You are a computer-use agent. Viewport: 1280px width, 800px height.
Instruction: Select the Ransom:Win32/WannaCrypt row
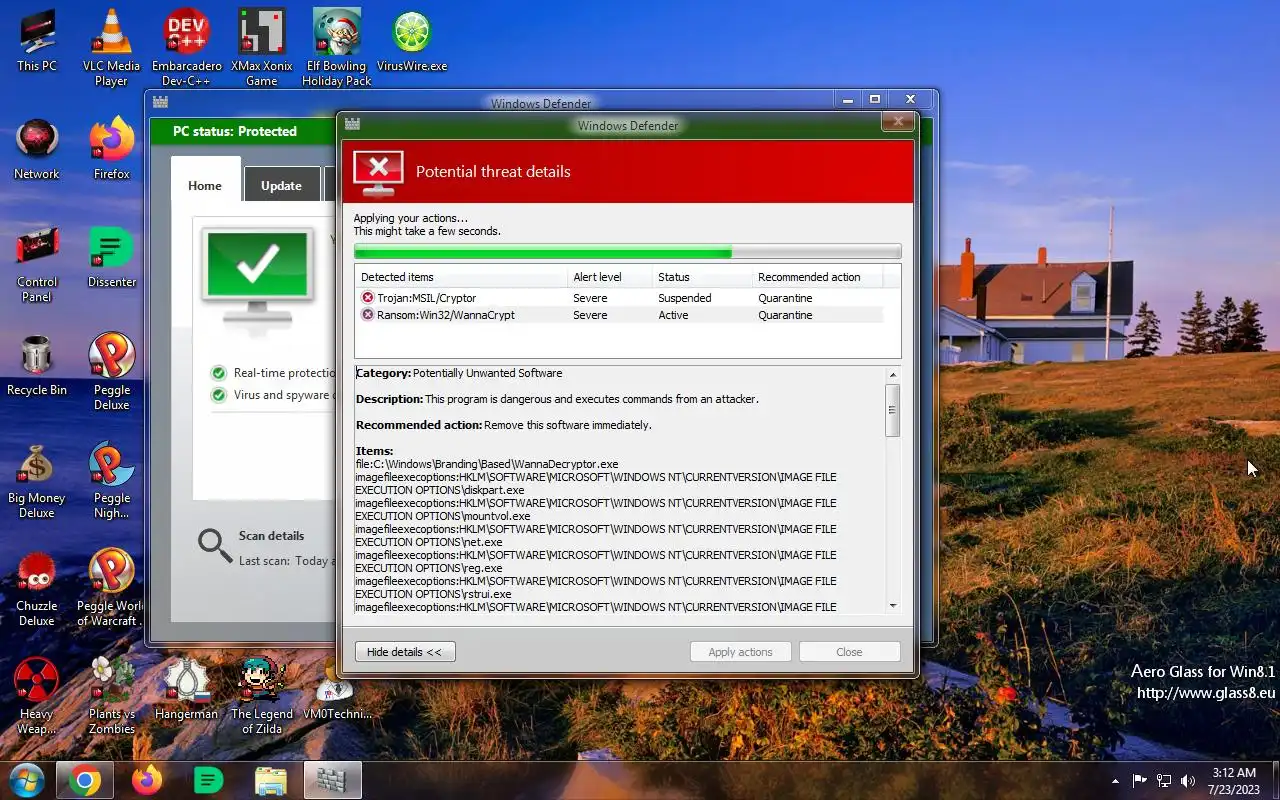tap(620, 315)
